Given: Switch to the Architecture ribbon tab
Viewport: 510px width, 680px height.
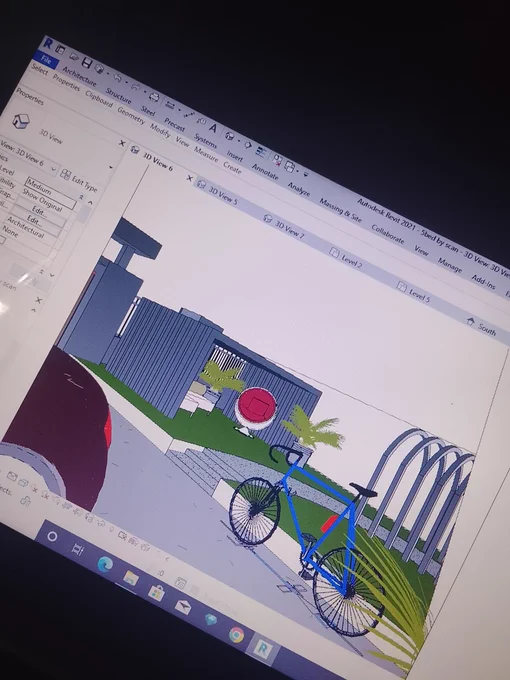Looking at the screenshot, I should (80, 77).
